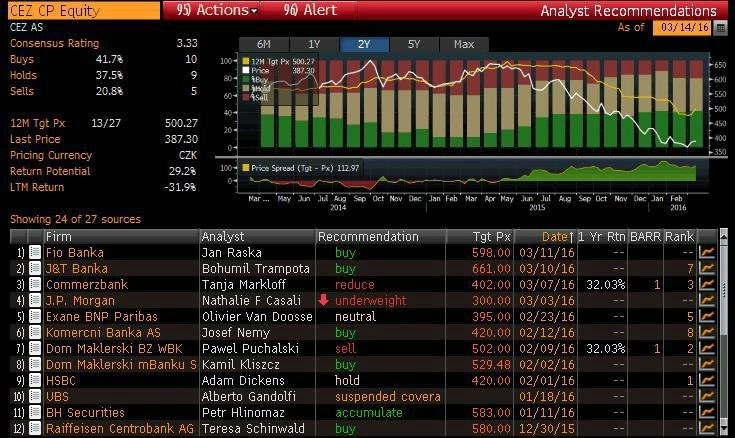Open the HSBC report document icon
Image resolution: width=735 pixels, height=438 pixels.
click(35, 380)
